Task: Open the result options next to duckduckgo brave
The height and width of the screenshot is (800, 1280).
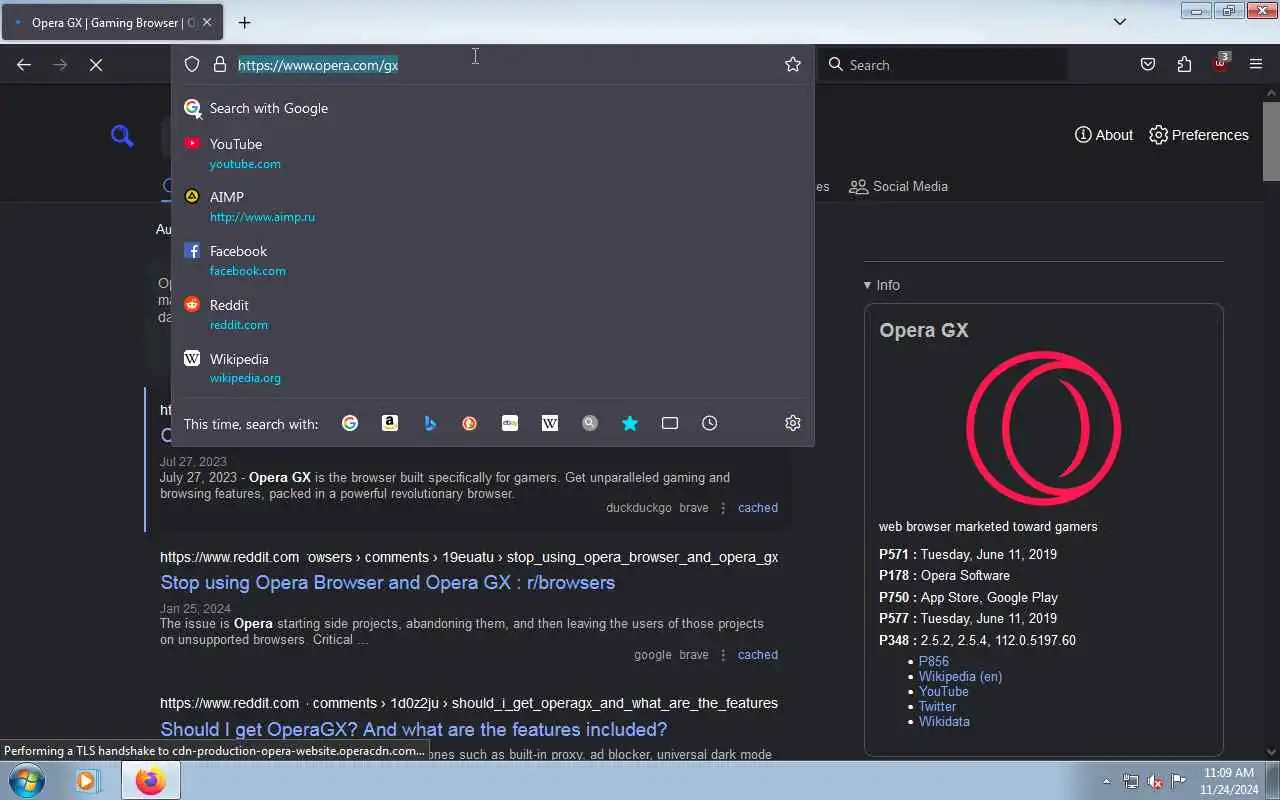Action: [x=723, y=508]
